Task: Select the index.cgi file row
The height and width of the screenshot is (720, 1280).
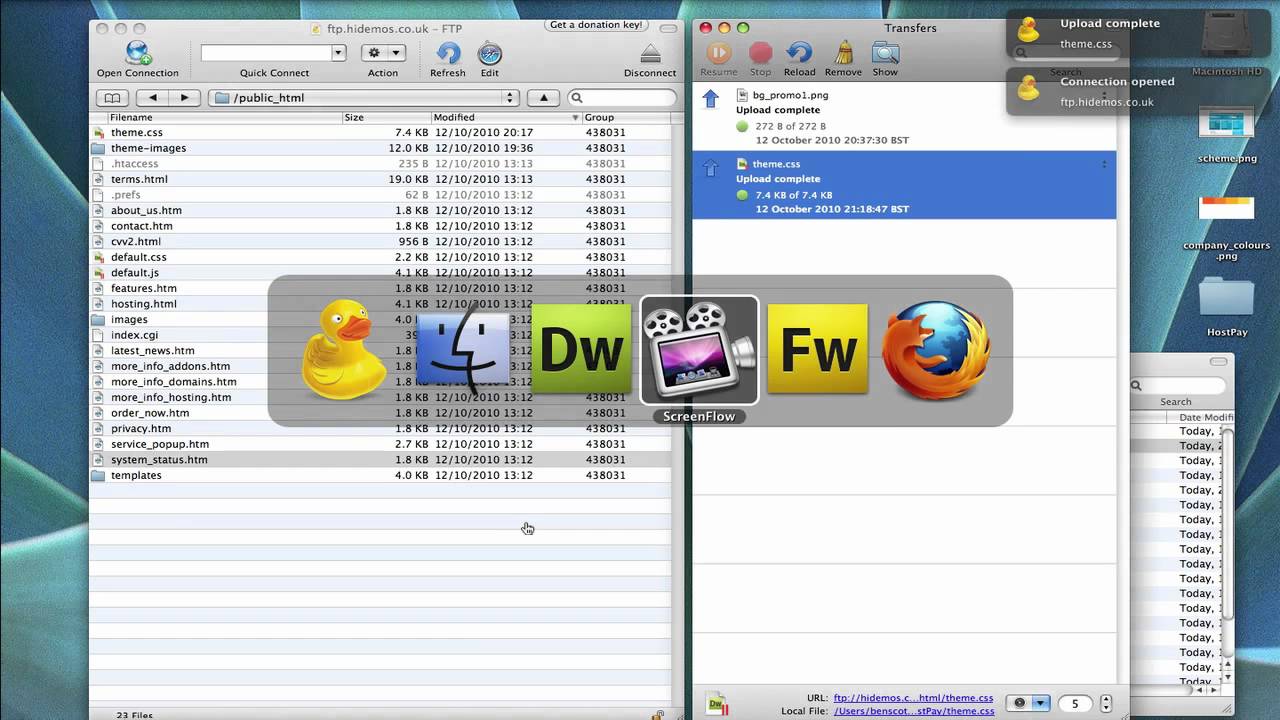Action: coord(380,335)
